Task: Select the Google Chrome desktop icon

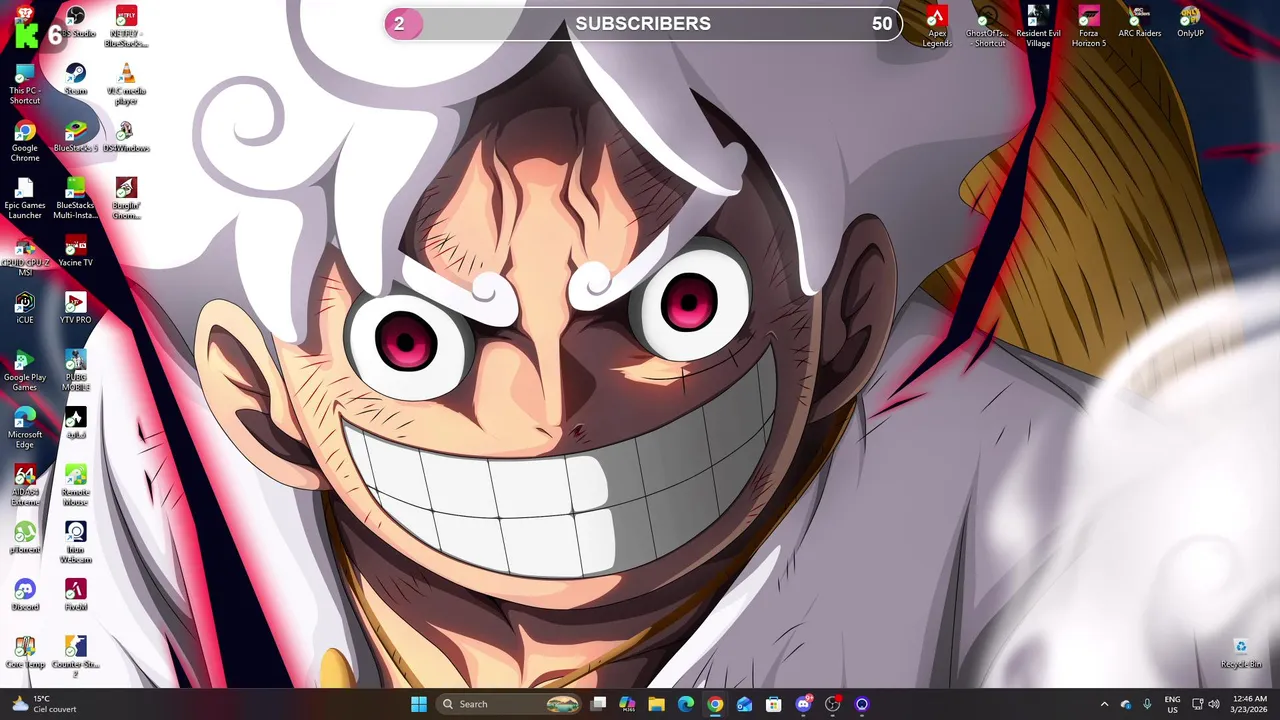Action: [x=25, y=141]
